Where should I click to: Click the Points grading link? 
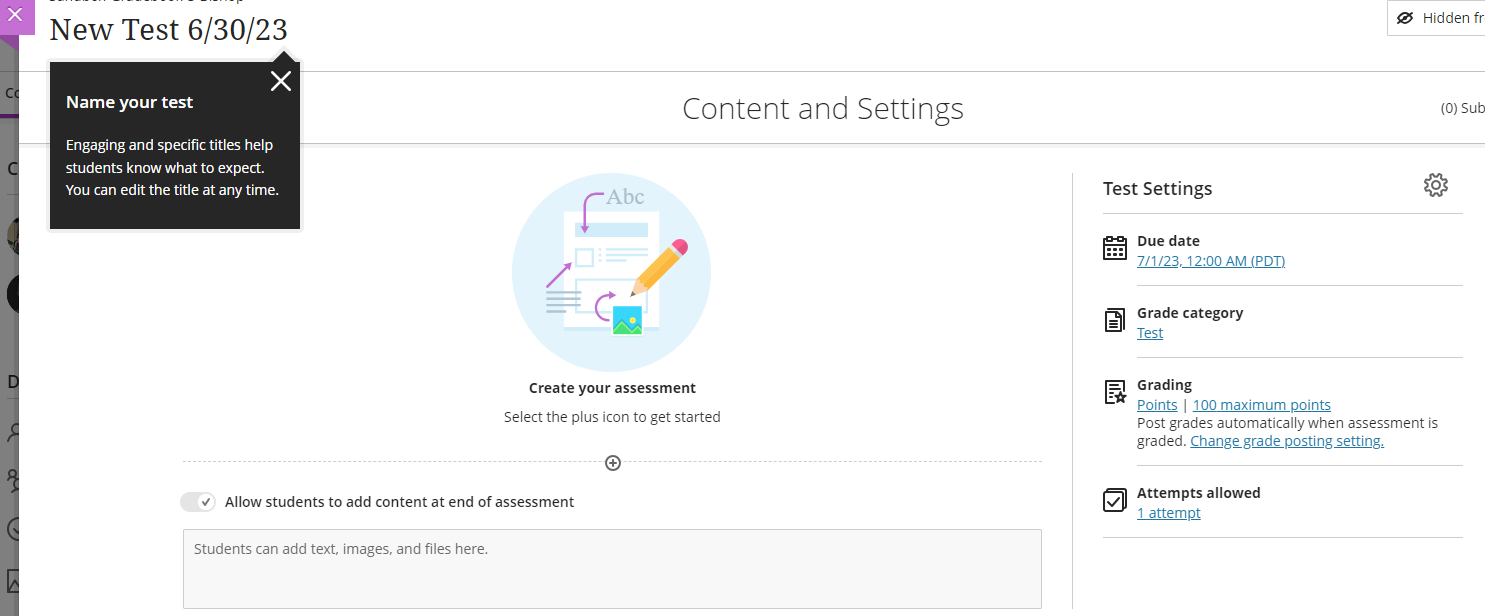[x=1157, y=405]
